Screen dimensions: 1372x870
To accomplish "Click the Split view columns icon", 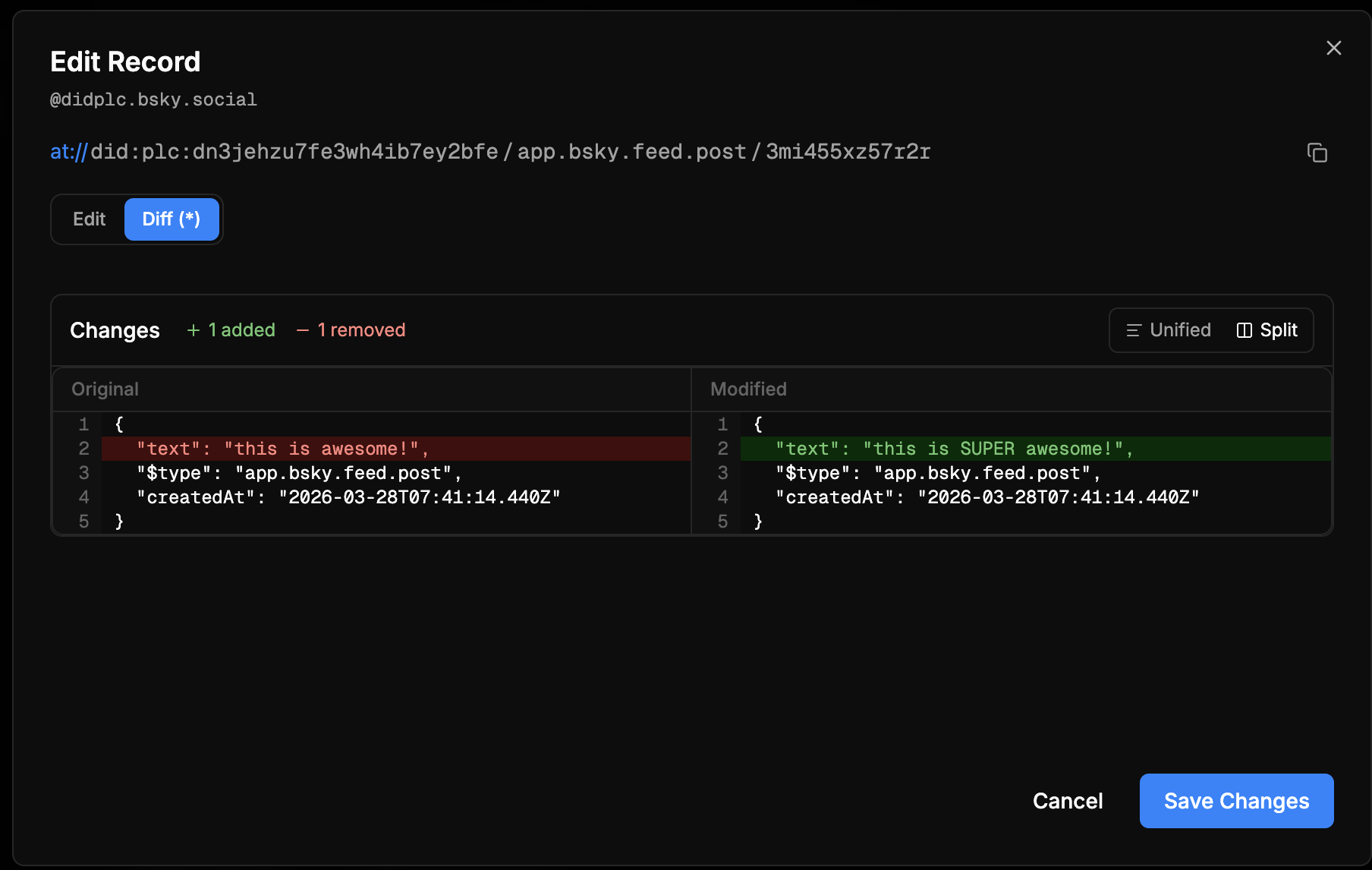I will click(1244, 330).
